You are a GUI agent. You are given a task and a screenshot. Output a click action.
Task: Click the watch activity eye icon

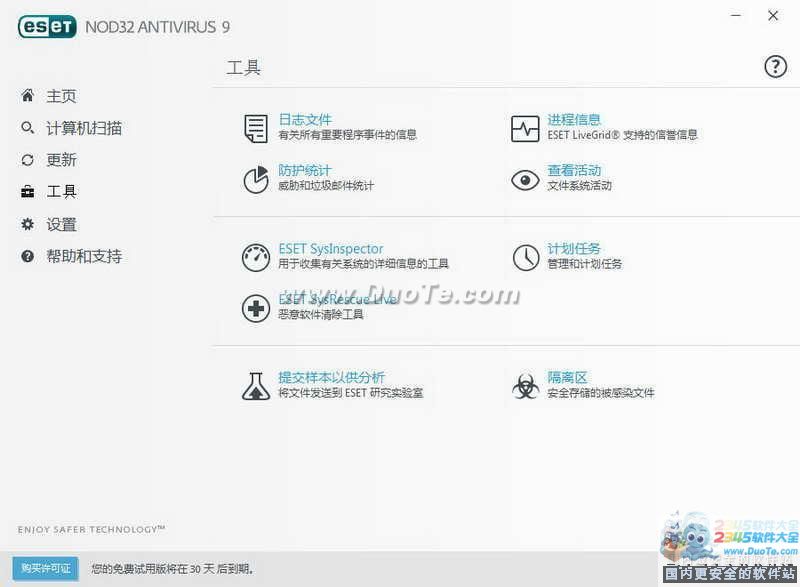click(525, 179)
